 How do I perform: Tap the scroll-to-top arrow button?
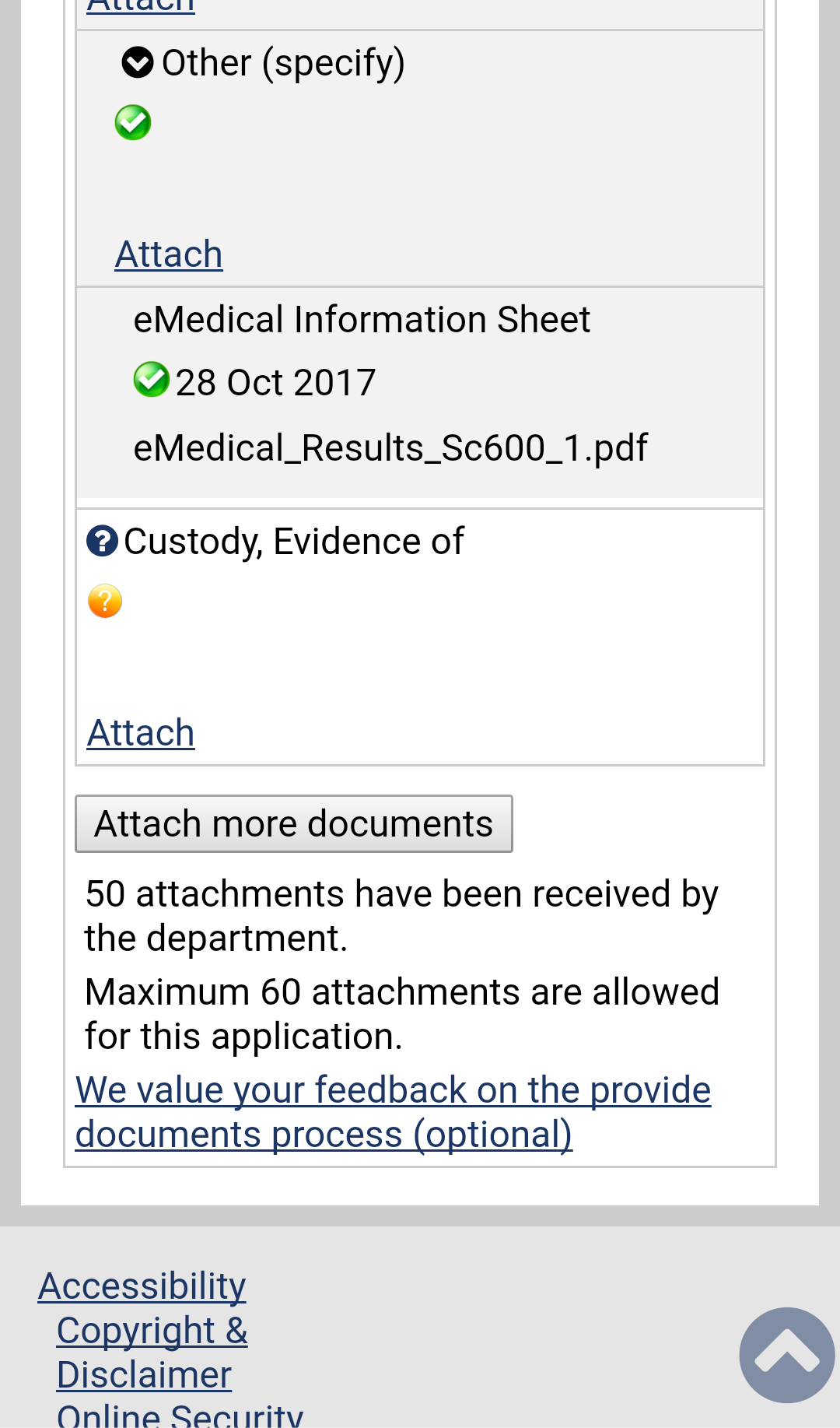[786, 1355]
